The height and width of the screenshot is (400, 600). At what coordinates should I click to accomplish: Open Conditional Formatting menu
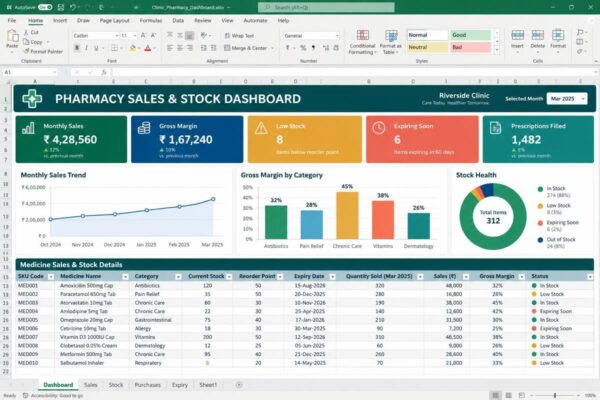click(x=362, y=42)
